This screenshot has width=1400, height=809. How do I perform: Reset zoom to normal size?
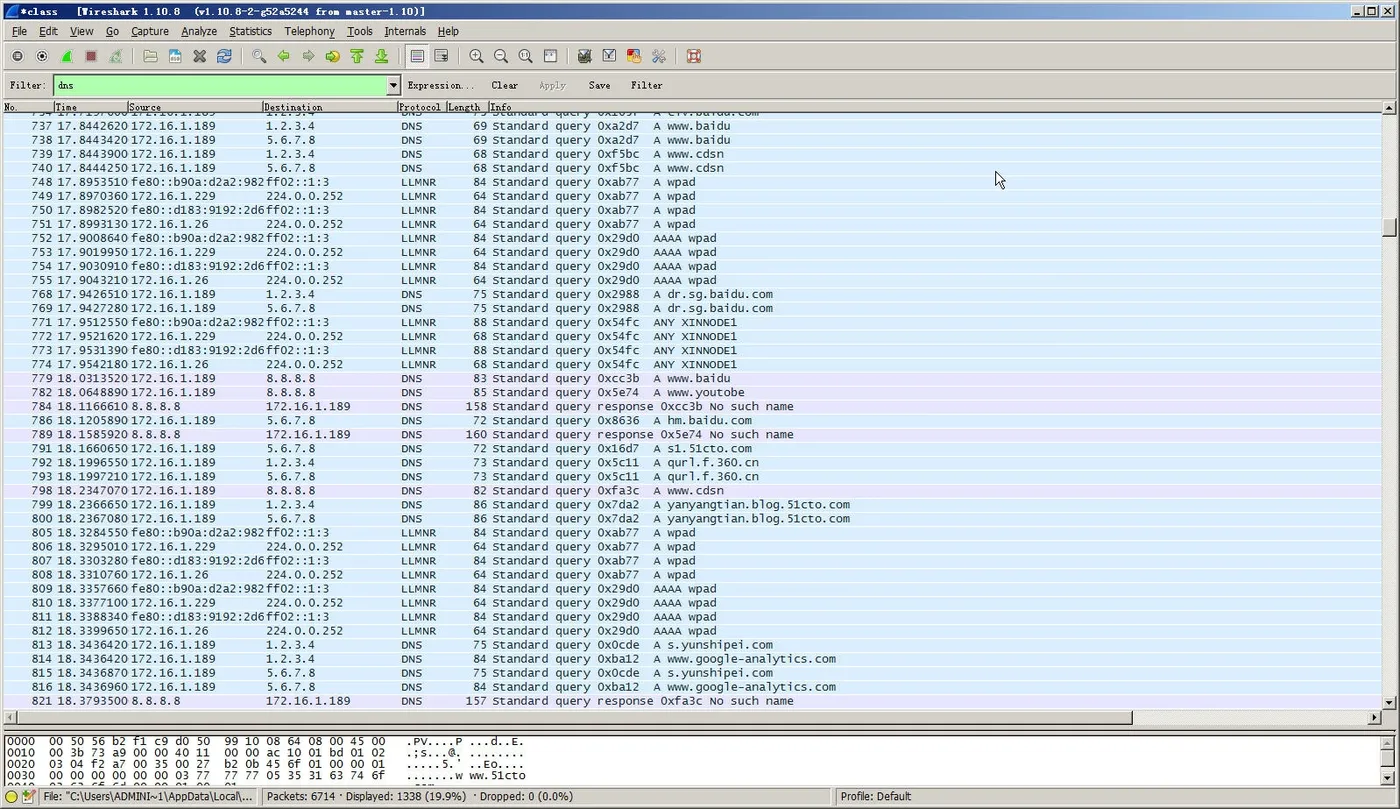525,57
